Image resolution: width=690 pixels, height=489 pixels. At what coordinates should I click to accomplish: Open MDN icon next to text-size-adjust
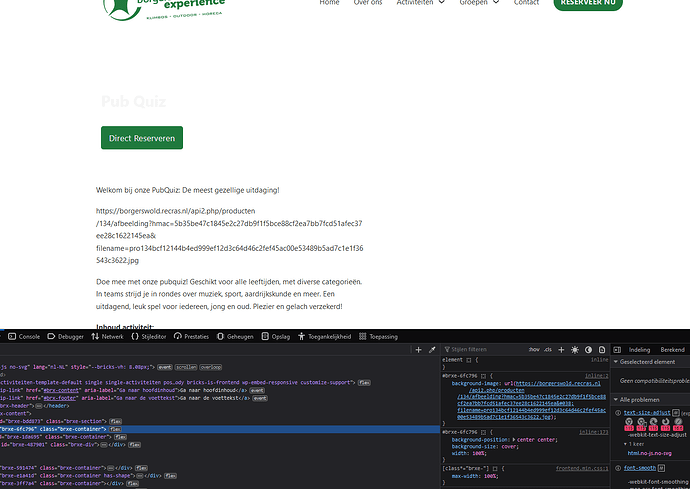(676, 413)
